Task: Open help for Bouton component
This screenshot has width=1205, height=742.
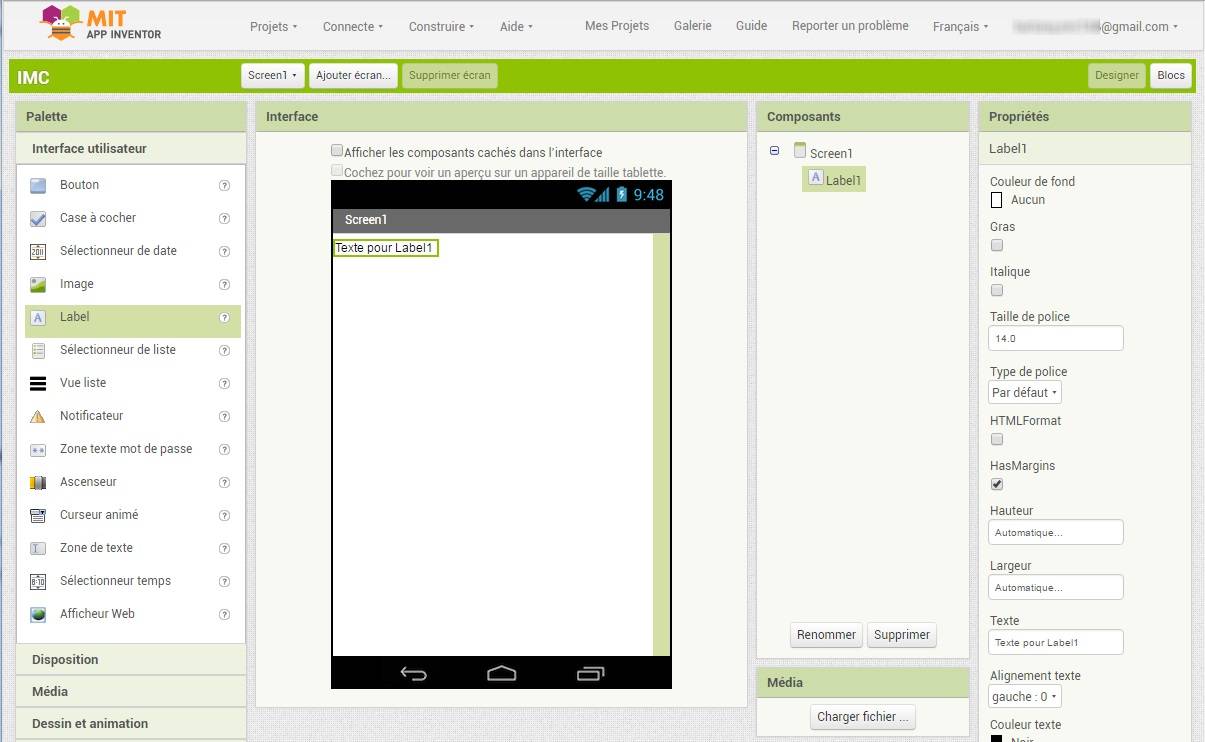Action: [x=225, y=185]
